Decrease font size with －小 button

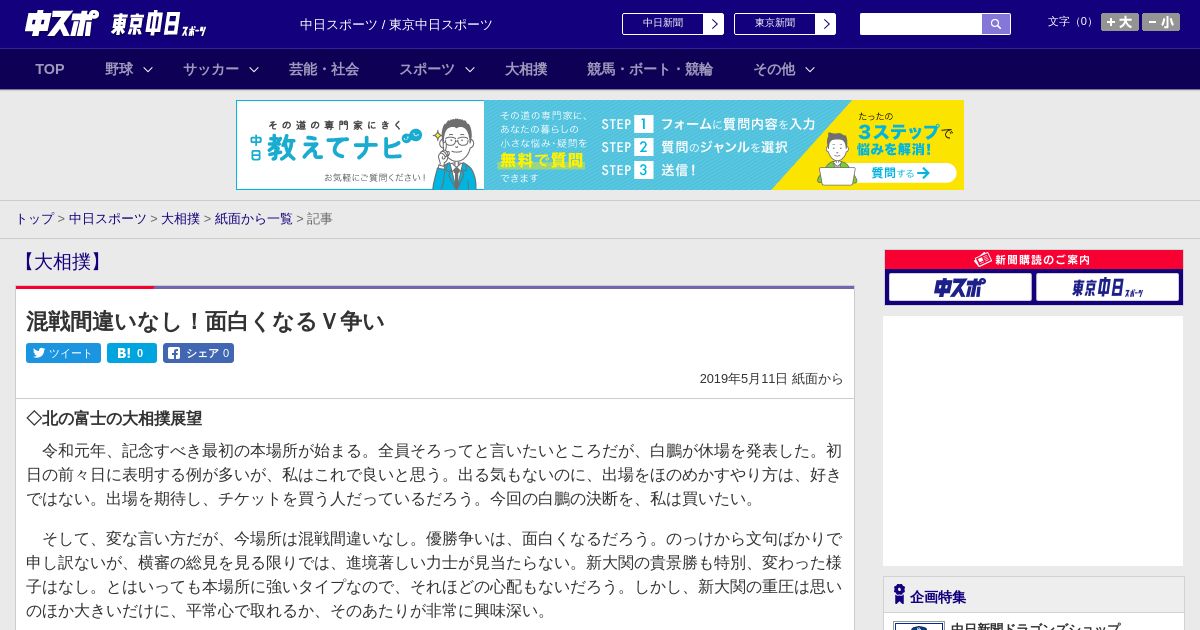click(1161, 22)
